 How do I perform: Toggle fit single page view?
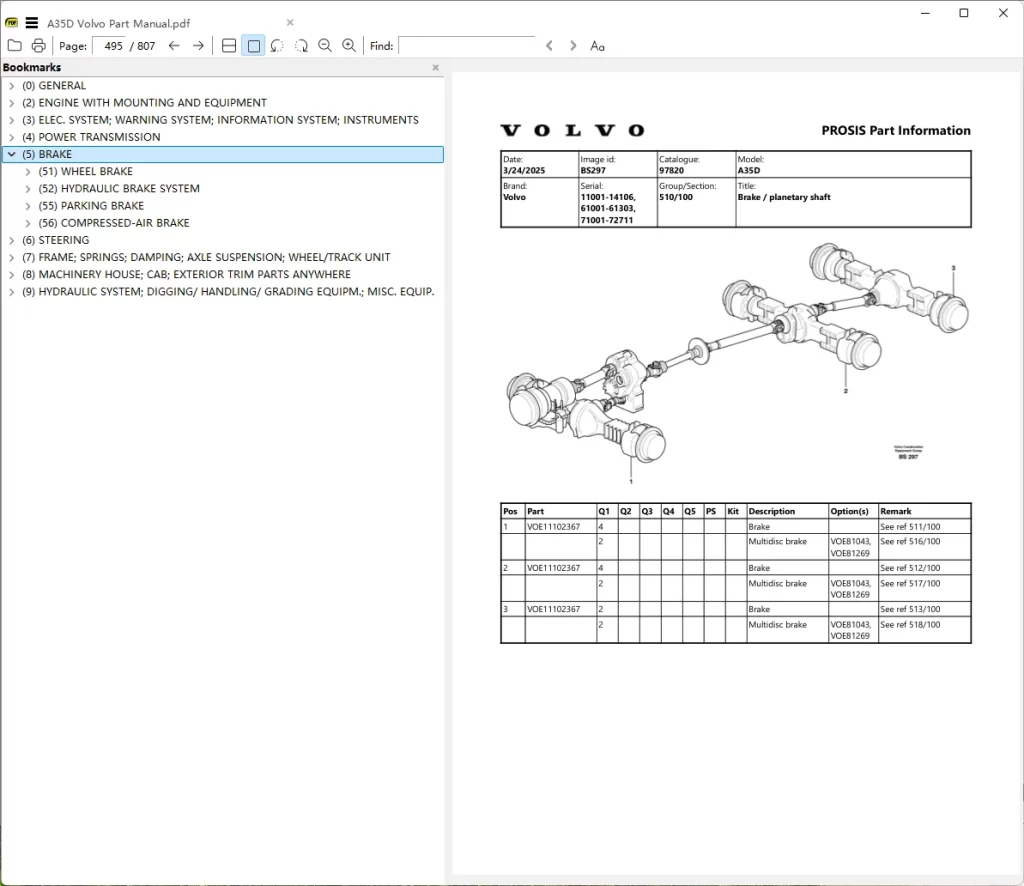tap(253, 46)
